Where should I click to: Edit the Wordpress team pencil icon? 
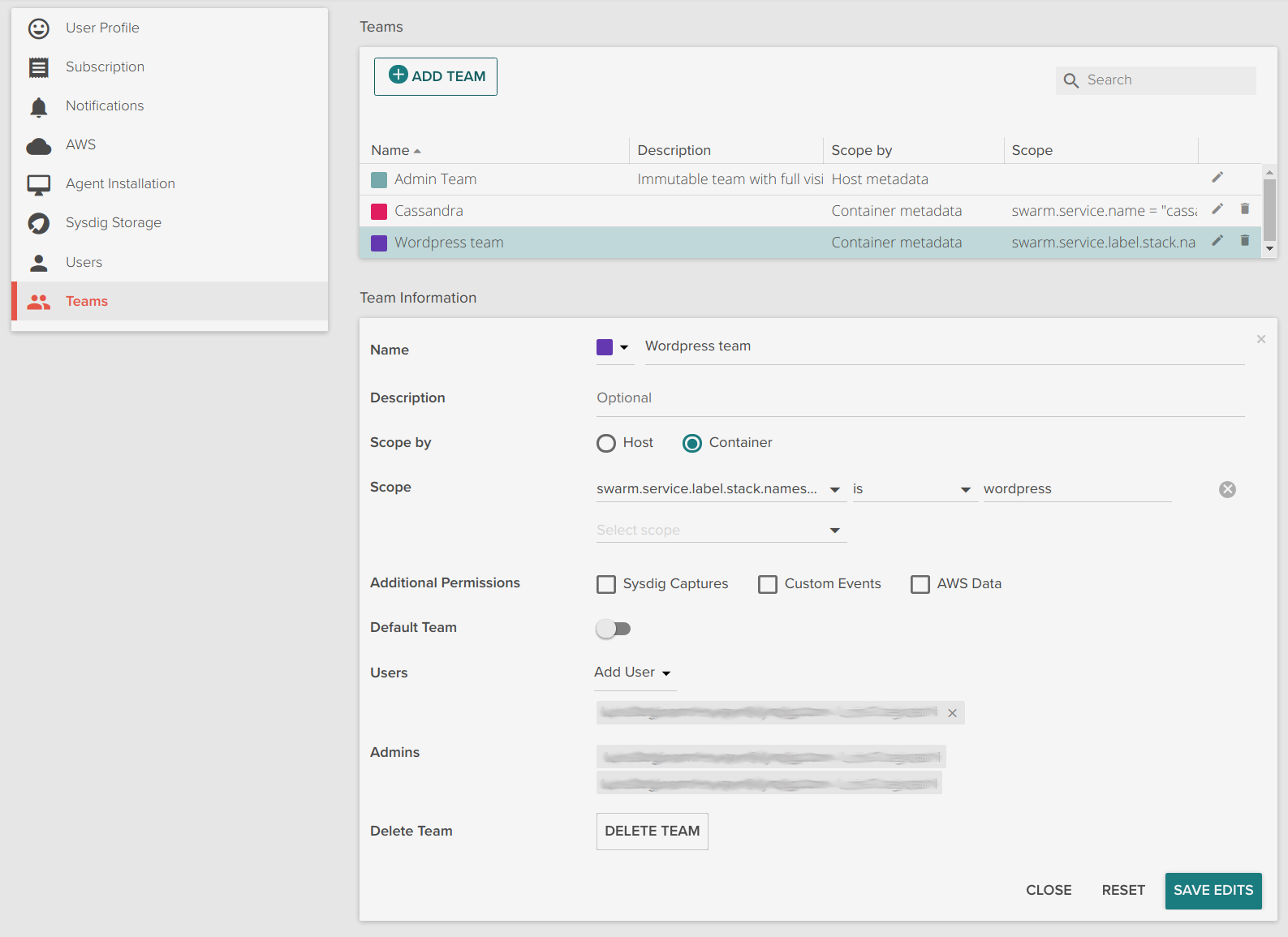coord(1217,241)
